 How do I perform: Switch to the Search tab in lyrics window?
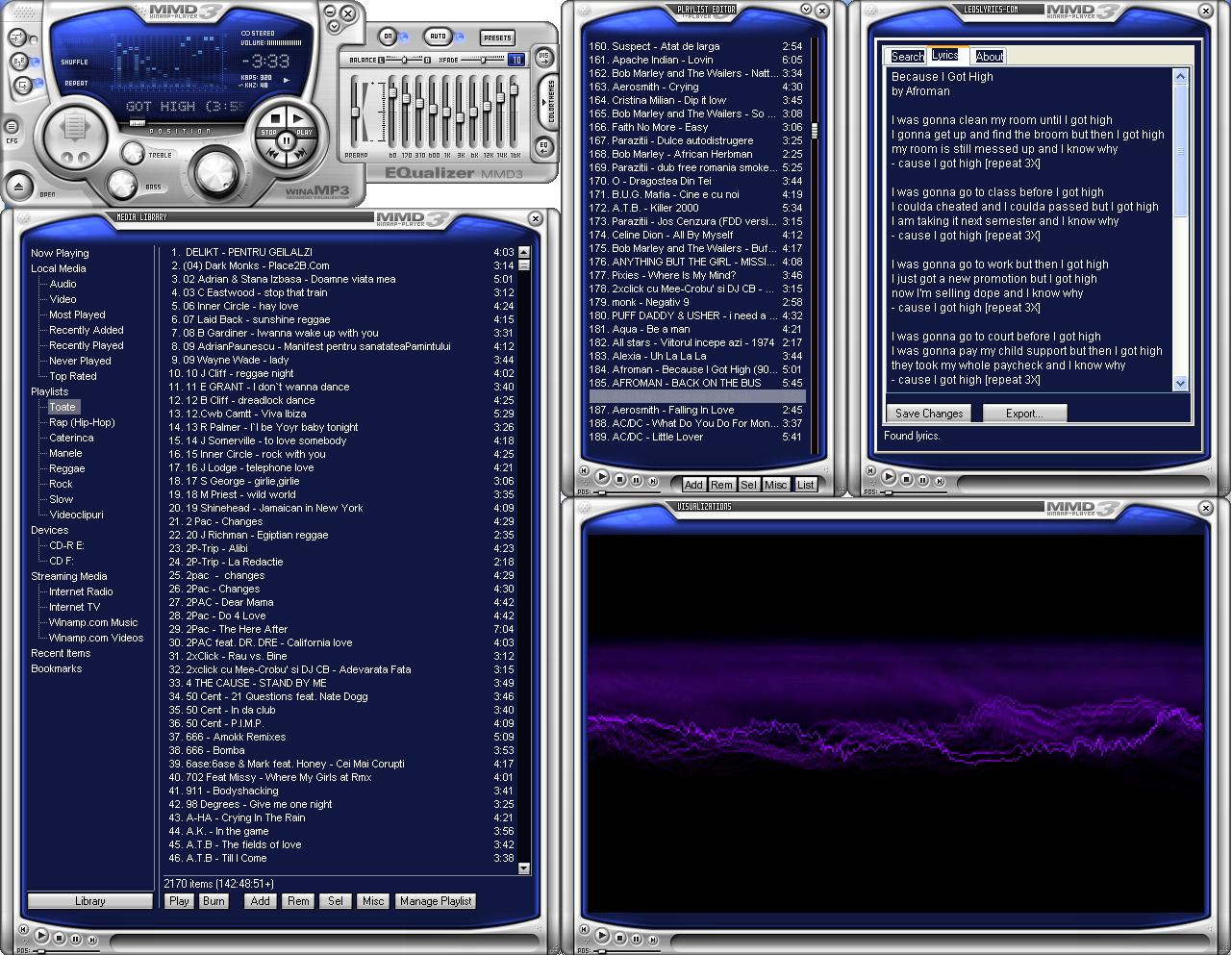907,57
